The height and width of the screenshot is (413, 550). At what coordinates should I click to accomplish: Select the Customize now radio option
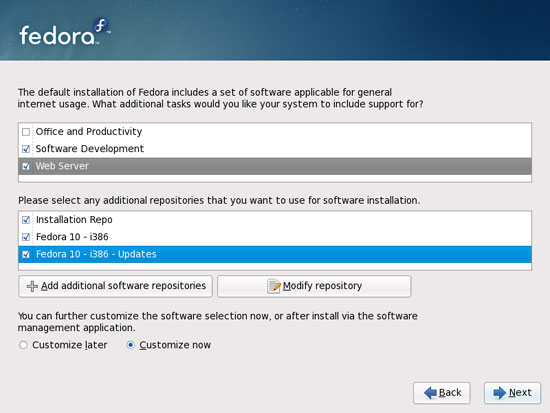(130, 345)
